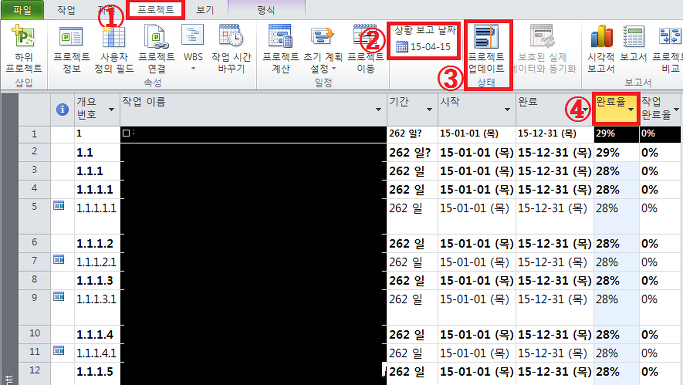Collapse the row 1 summary task
683x385 pixels.
coord(126,133)
